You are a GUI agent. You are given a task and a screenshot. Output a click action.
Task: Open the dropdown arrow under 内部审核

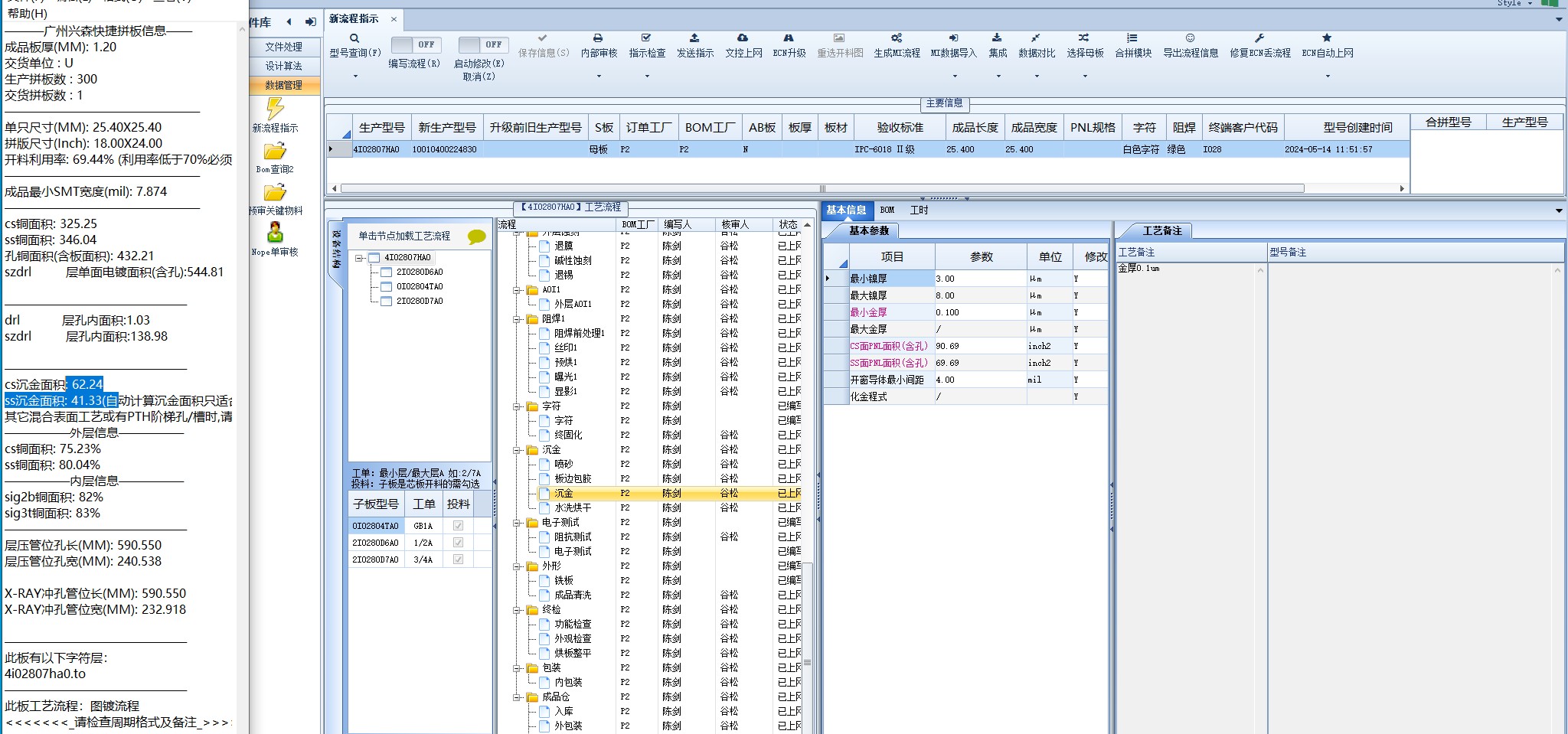coord(599,77)
